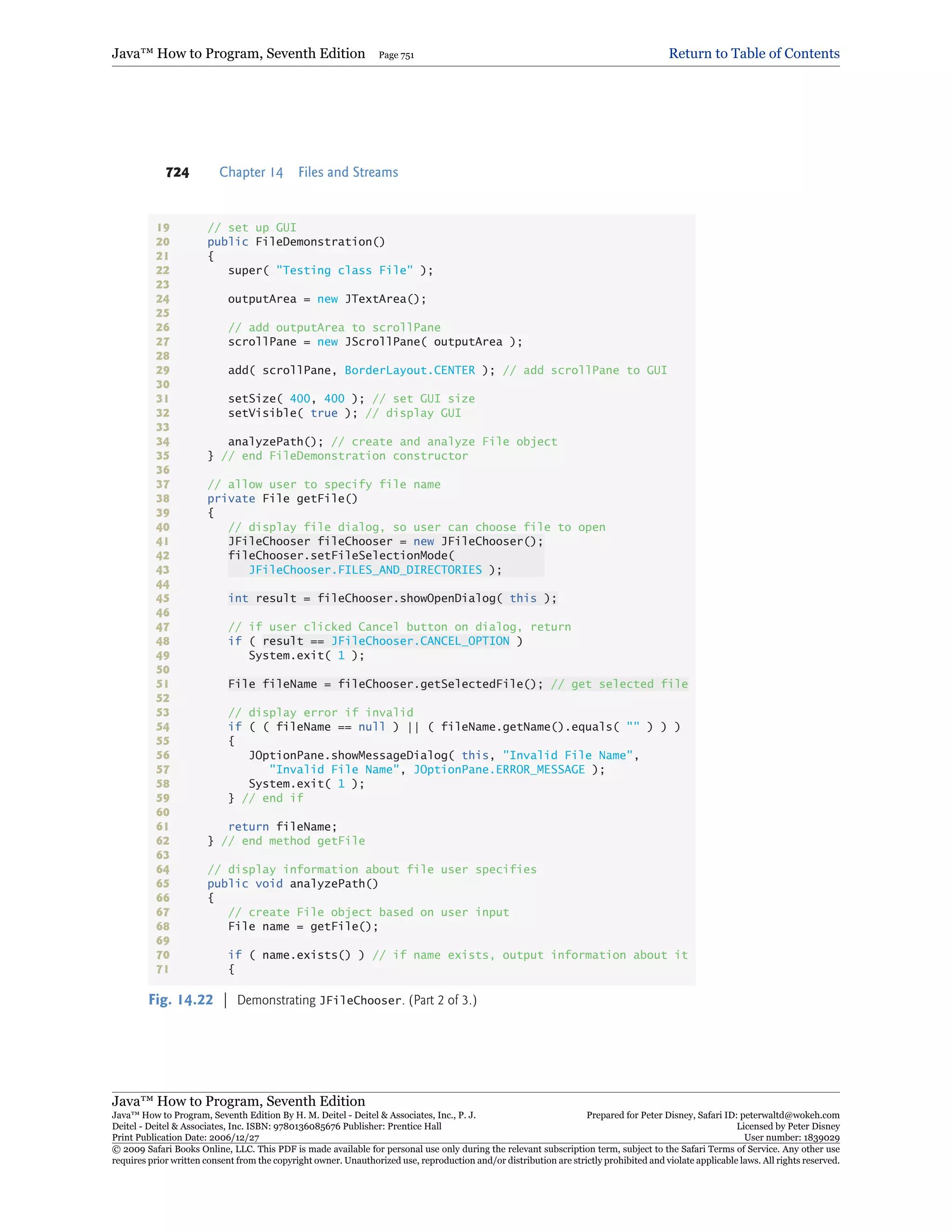Viewport: 952px width, 1232px height.
Task: Click the footer title Java How to Program
Action: [238, 1101]
